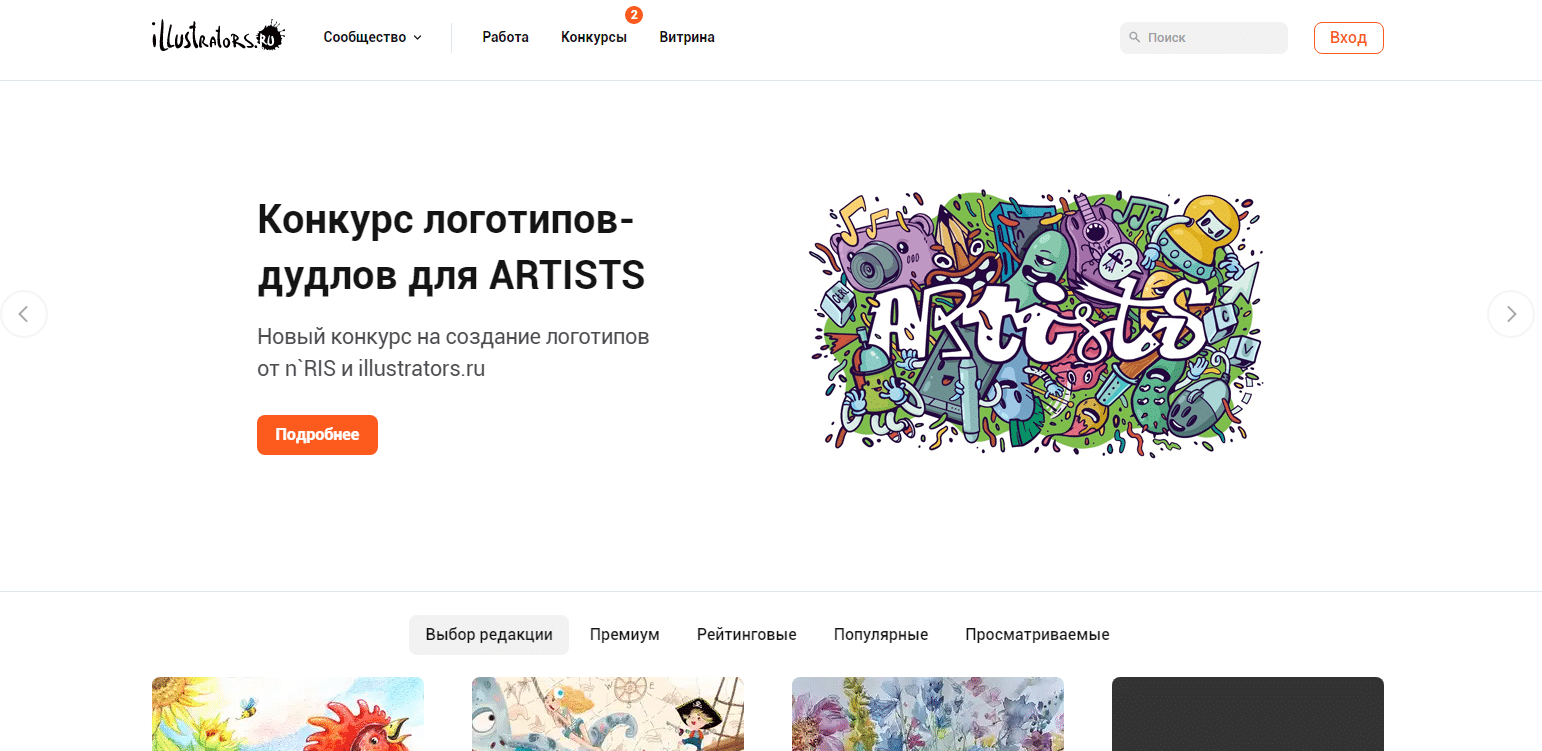Click the Вход login button

pyautogui.click(x=1348, y=38)
